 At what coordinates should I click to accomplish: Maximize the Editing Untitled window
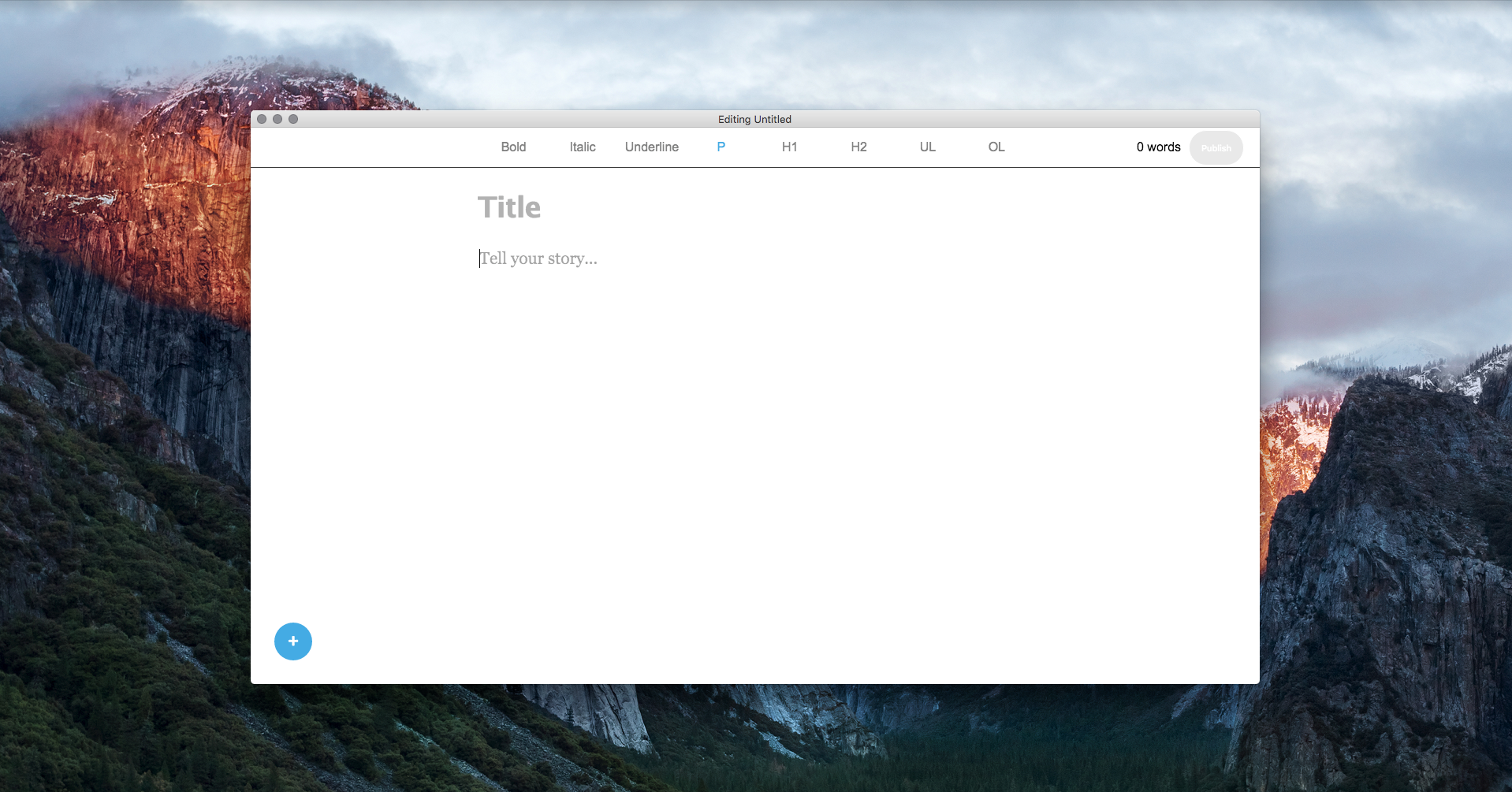[293, 119]
